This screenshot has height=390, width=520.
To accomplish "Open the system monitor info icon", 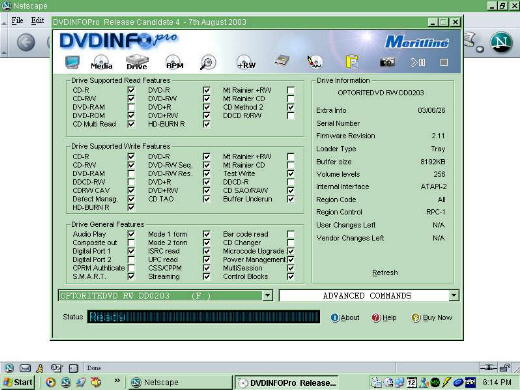I will click(x=72, y=62).
